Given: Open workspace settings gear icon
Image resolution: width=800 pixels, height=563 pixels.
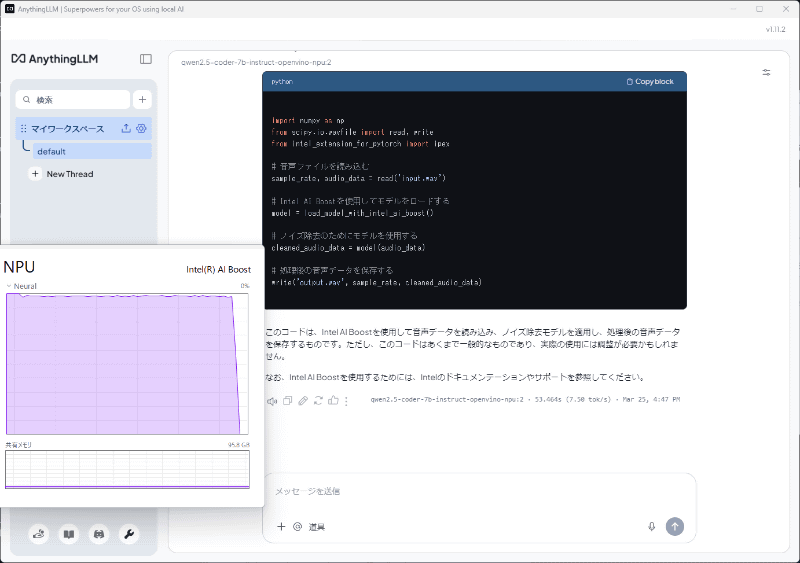Looking at the screenshot, I should click(x=141, y=129).
